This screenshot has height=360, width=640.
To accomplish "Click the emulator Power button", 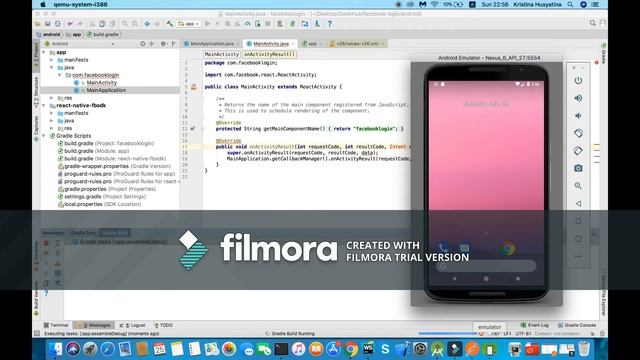I will click(578, 80).
